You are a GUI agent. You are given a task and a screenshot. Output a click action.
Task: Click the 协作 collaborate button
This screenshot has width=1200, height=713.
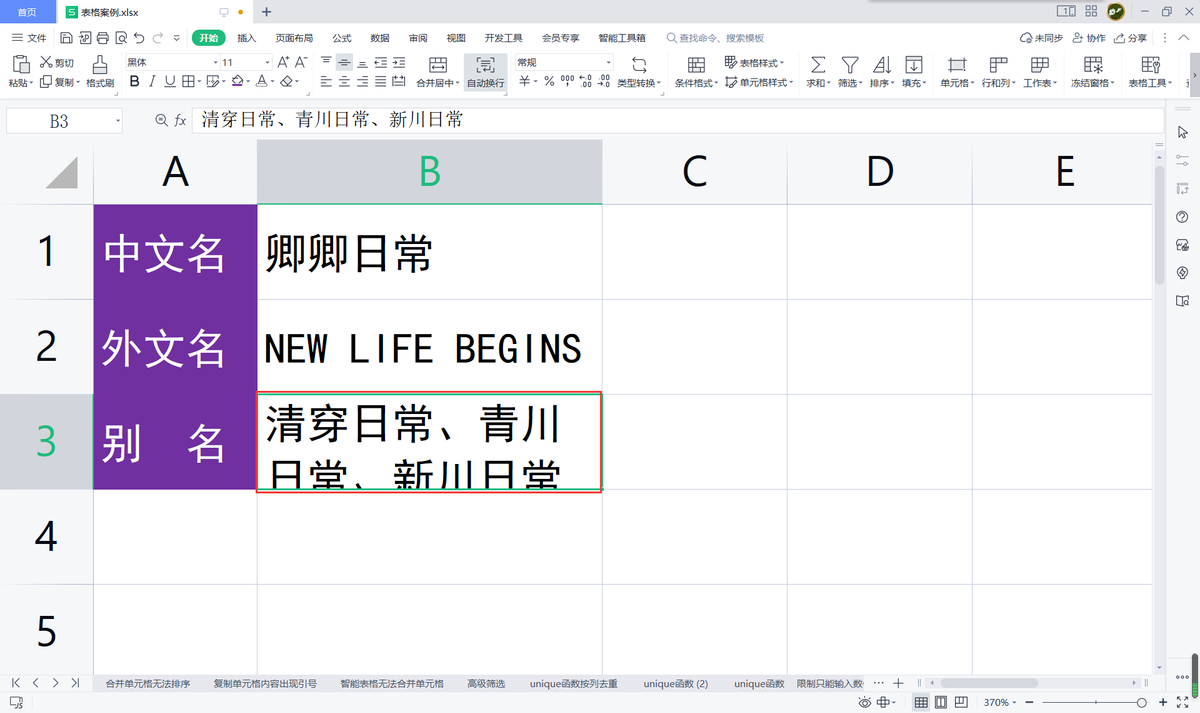[1089, 38]
